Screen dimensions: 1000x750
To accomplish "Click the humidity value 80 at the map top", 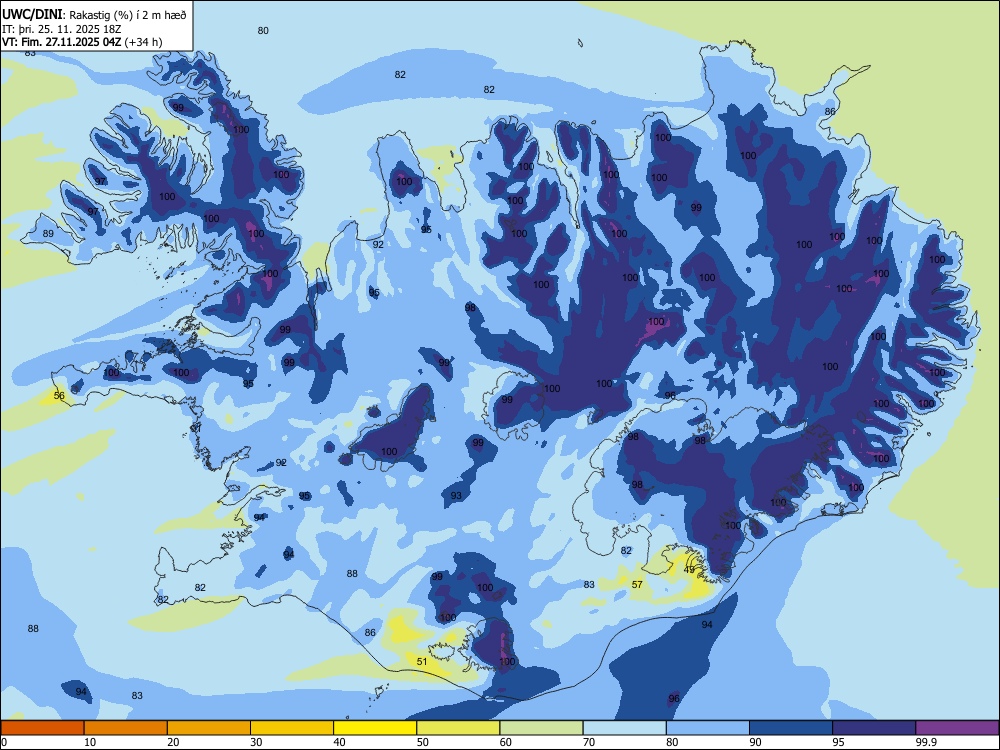I will [263, 31].
